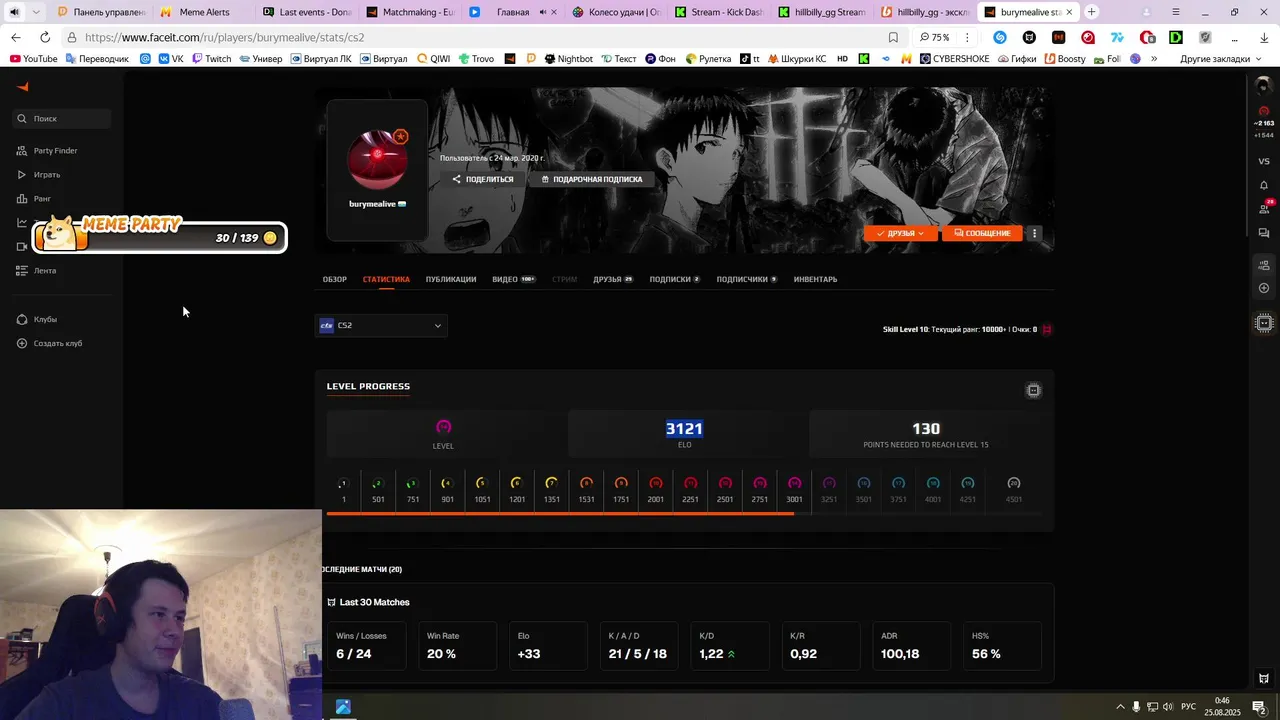
Task: Click the video camera sidebar icon
Action: coord(22,247)
